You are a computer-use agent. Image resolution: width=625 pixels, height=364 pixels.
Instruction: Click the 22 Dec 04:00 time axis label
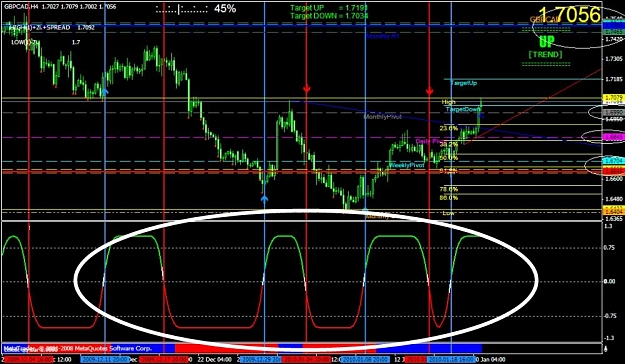pyautogui.click(x=214, y=360)
